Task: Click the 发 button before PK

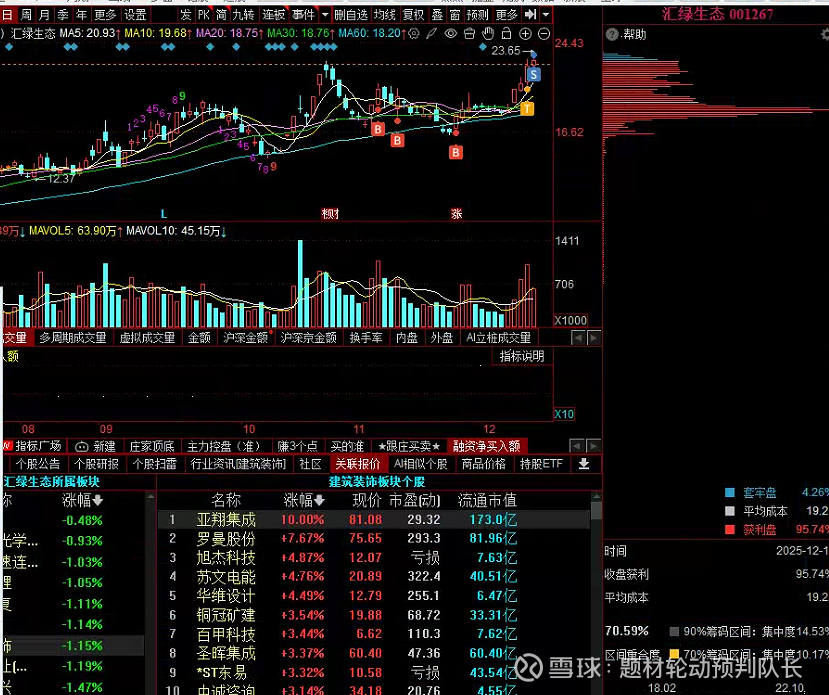Action: pos(185,15)
